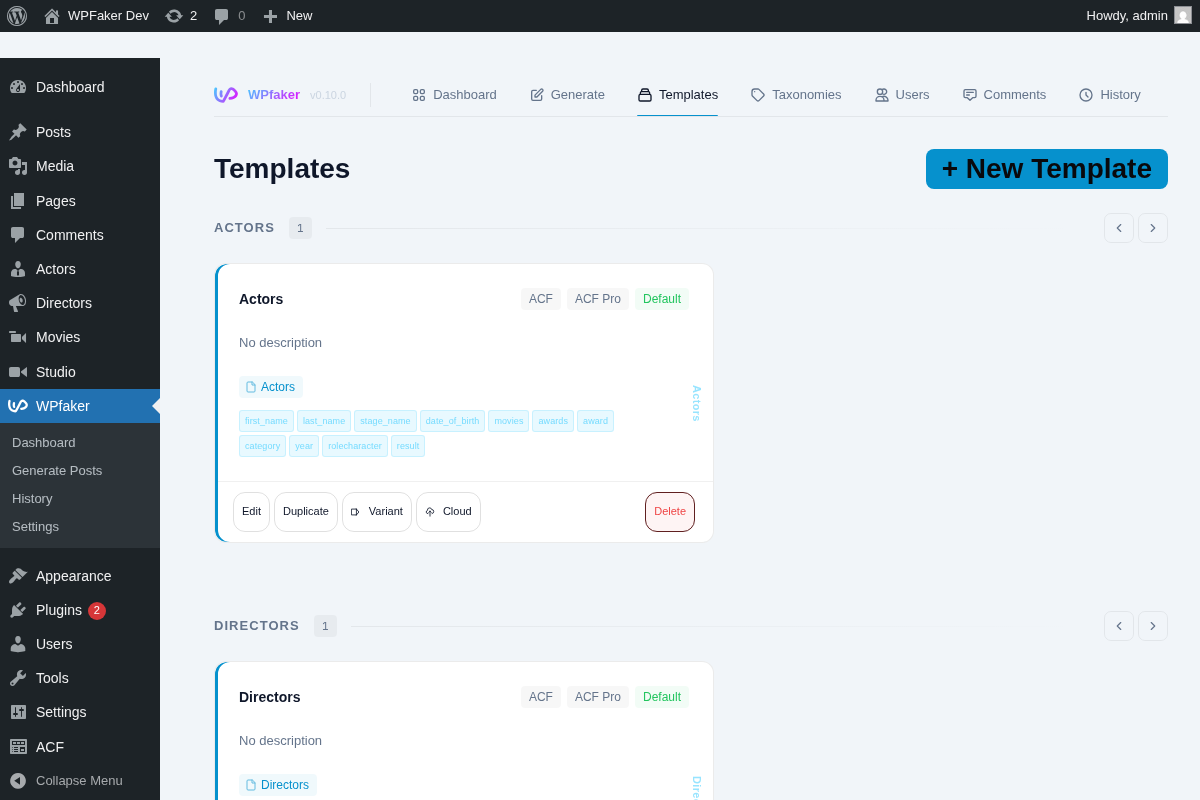Open WPfaker Dashboard via the grid icon
The image size is (1200, 800).
click(419, 94)
